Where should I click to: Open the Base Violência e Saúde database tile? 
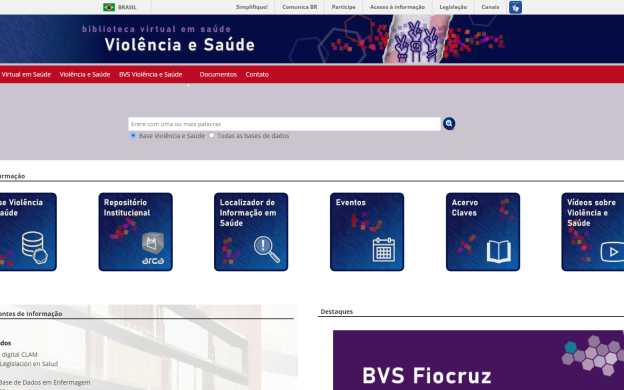(28, 232)
